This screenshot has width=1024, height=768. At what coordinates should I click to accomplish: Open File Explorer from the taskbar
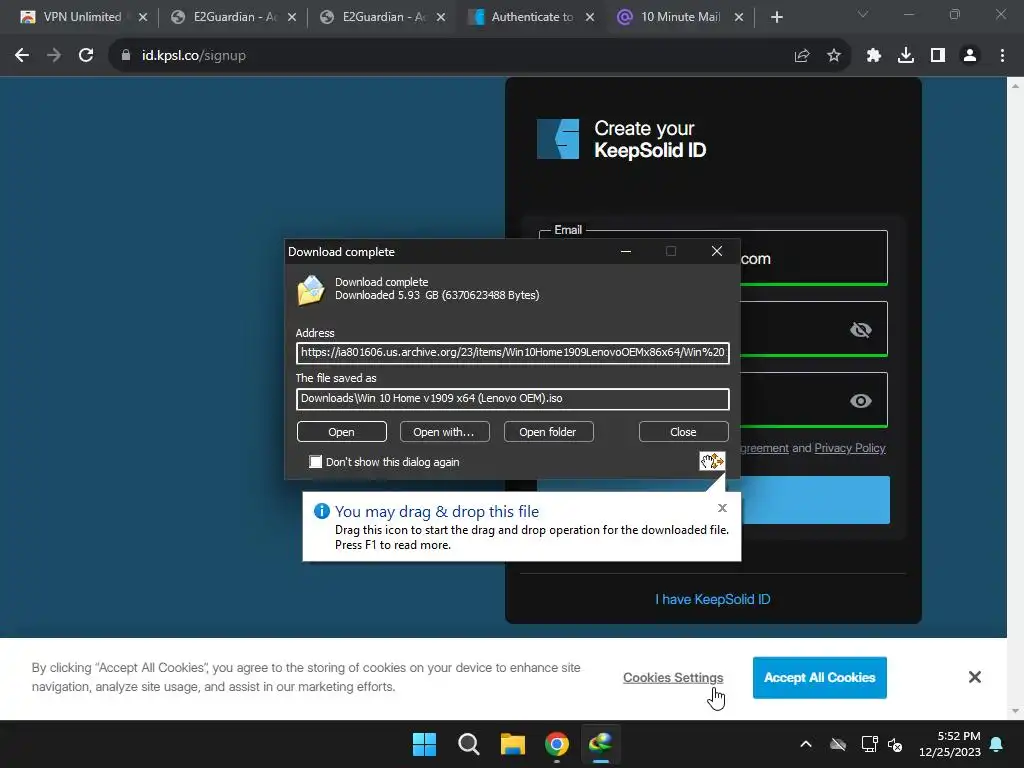[x=513, y=744]
